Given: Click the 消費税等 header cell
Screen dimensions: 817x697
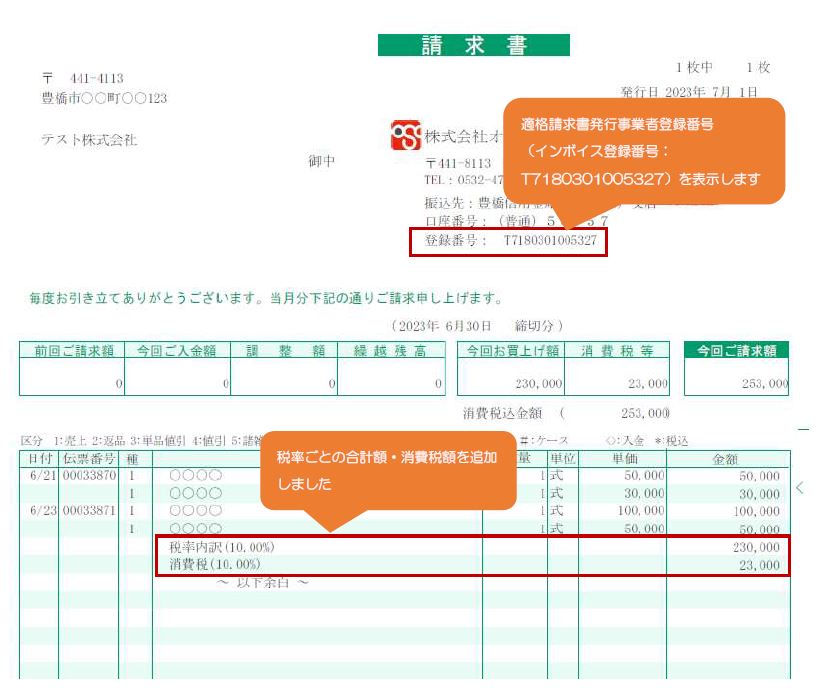Looking at the screenshot, I should 620,351.
